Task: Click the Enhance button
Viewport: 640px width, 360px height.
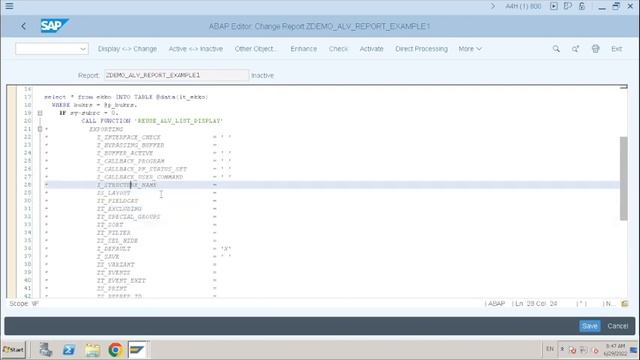Action: [x=304, y=49]
